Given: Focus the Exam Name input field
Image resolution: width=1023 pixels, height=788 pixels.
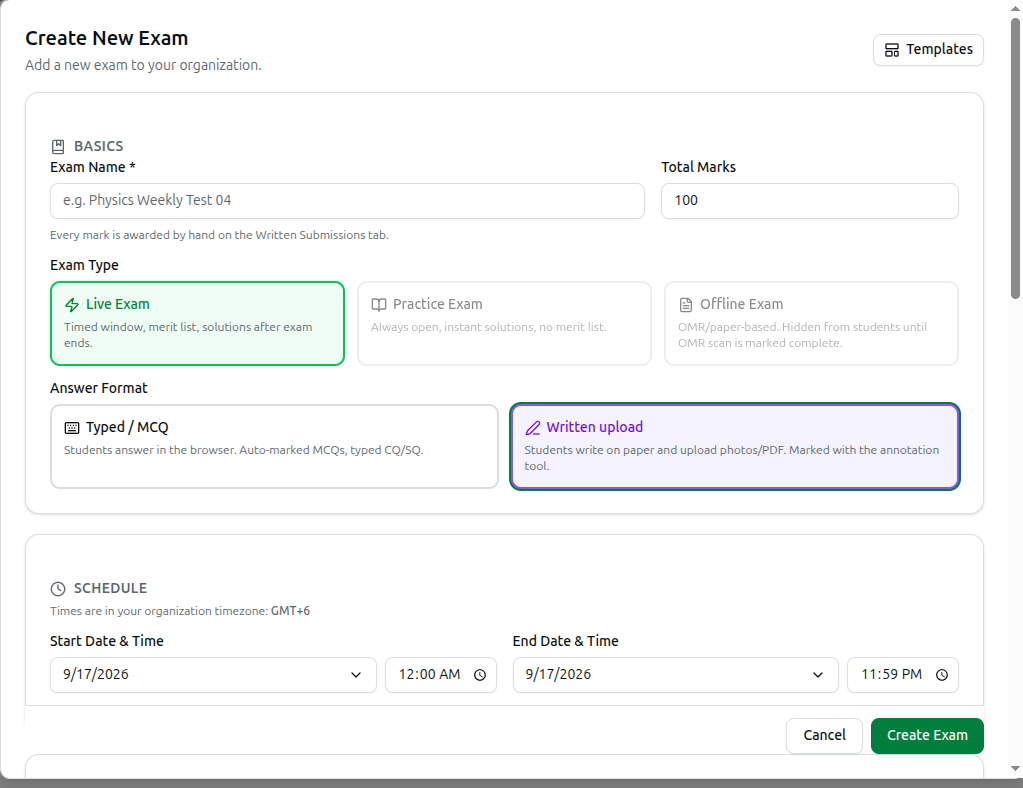Looking at the screenshot, I should [347, 201].
